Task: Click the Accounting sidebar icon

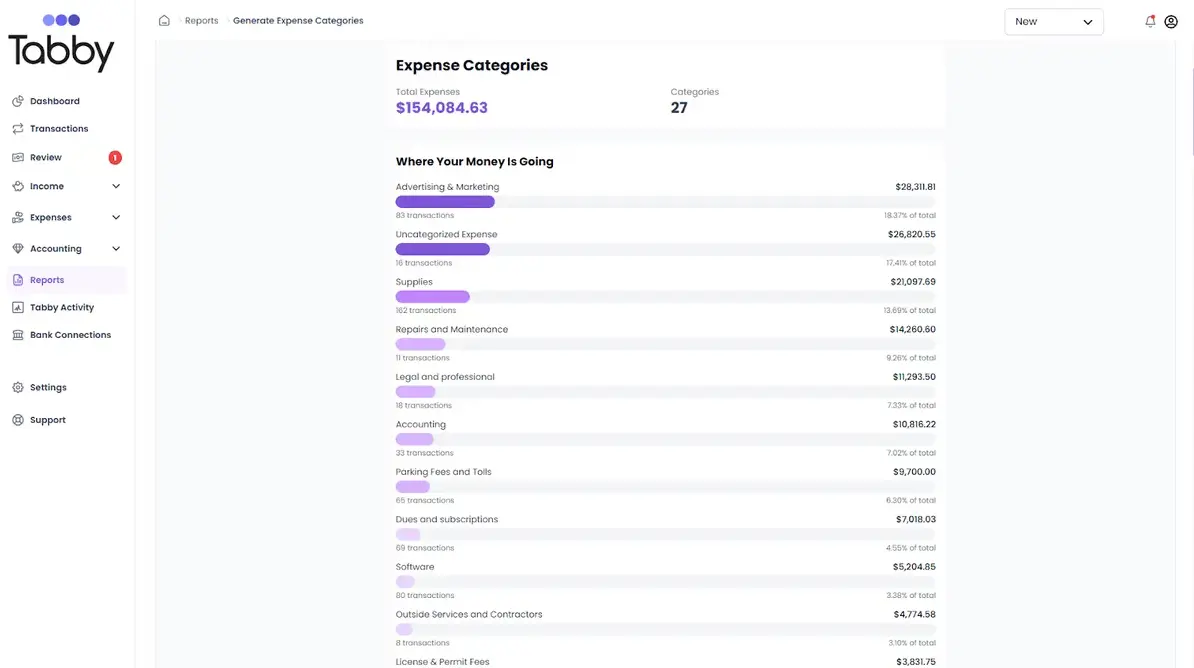Action: pyautogui.click(x=18, y=248)
